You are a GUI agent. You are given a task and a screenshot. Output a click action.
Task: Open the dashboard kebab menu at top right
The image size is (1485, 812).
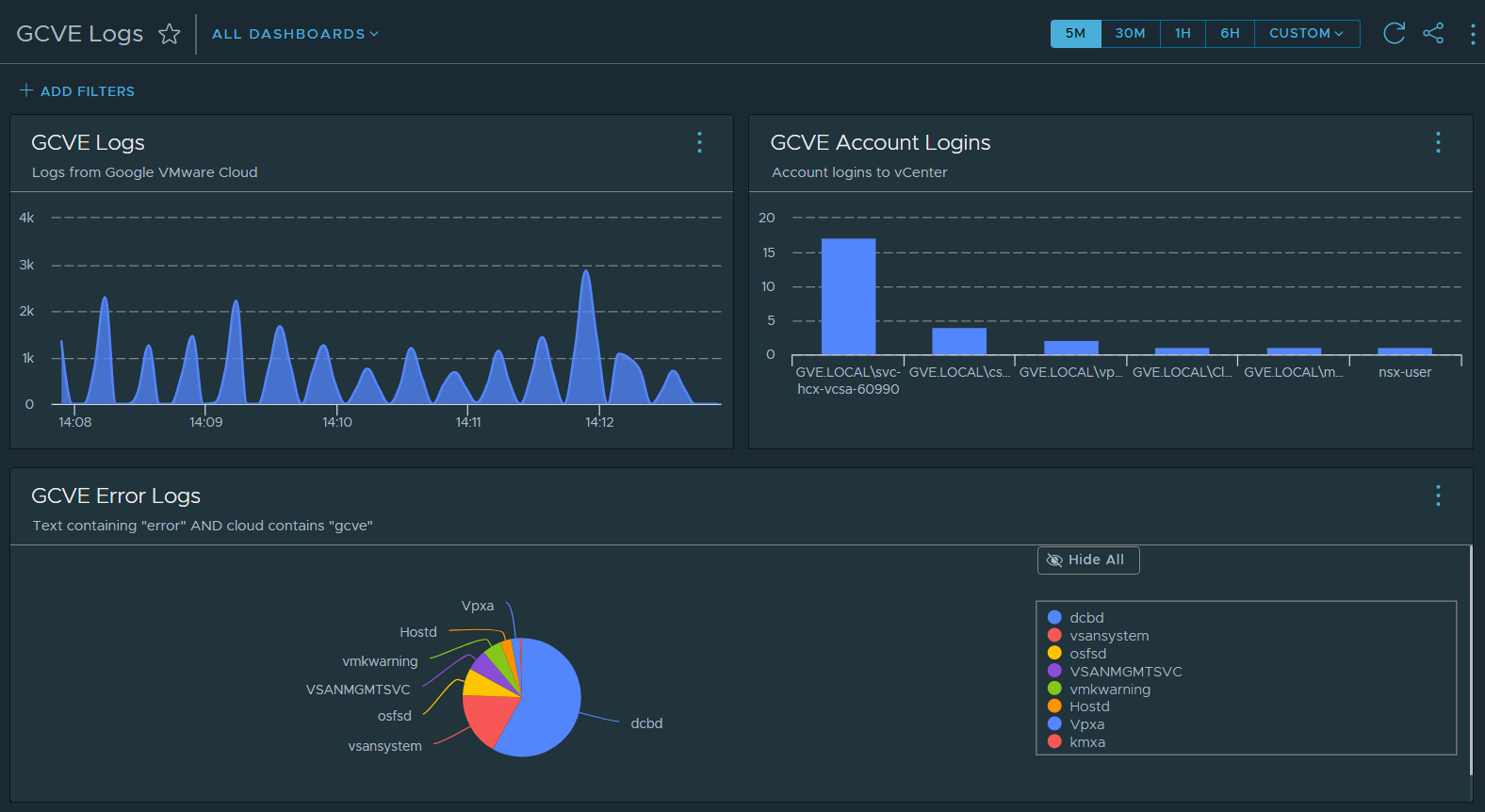1473,34
